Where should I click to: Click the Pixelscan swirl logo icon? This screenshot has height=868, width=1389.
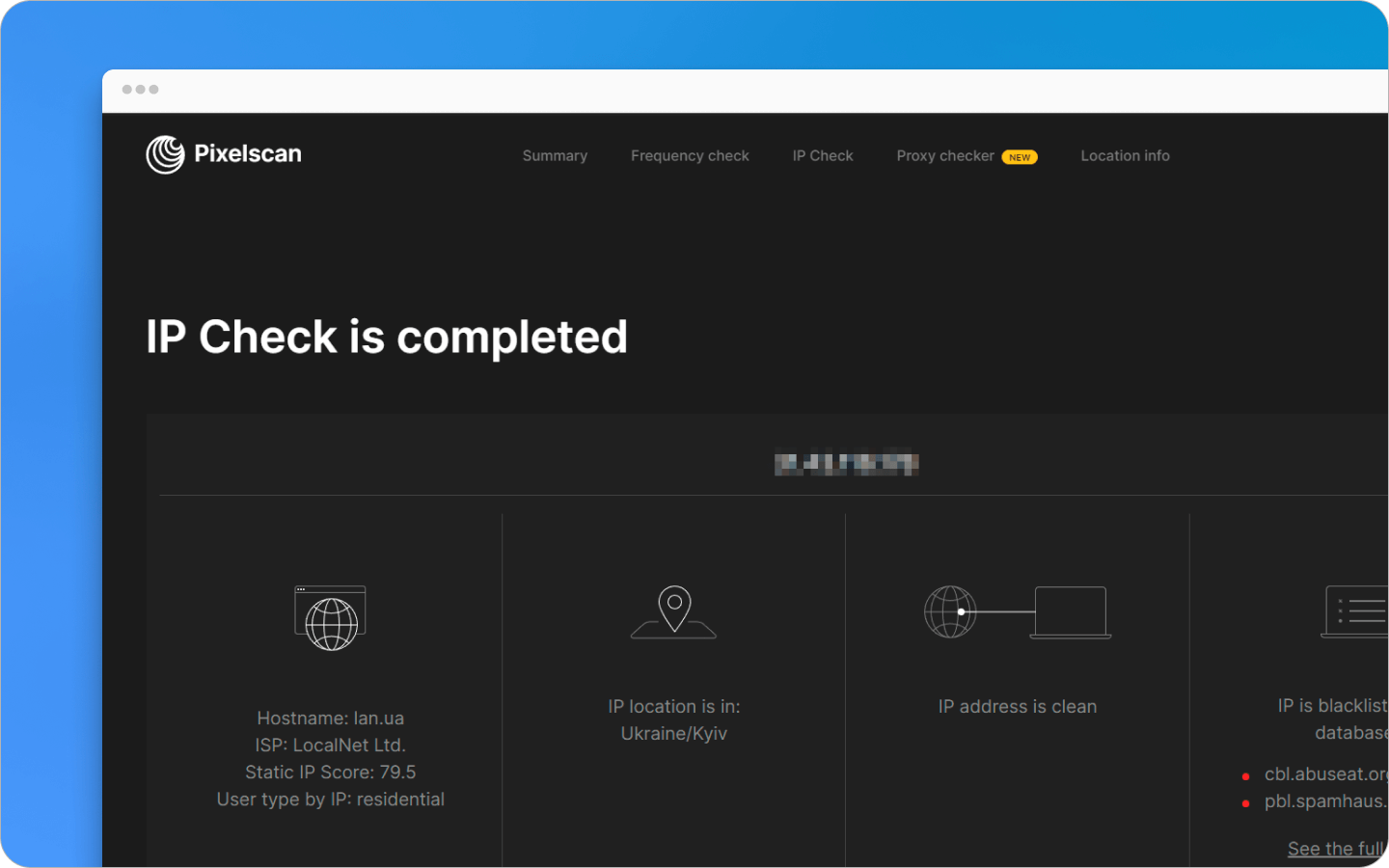[x=165, y=154]
